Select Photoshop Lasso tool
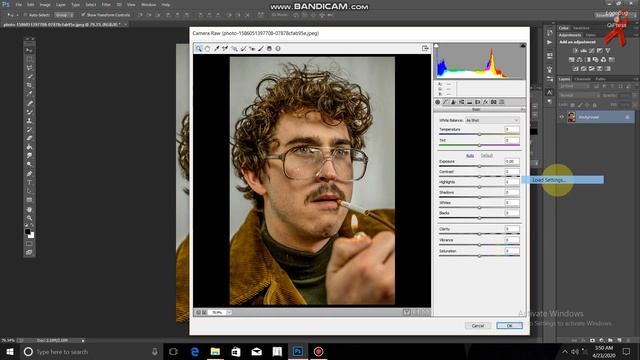Image resolution: width=640 pixels, height=360 pixels. [x=29, y=68]
